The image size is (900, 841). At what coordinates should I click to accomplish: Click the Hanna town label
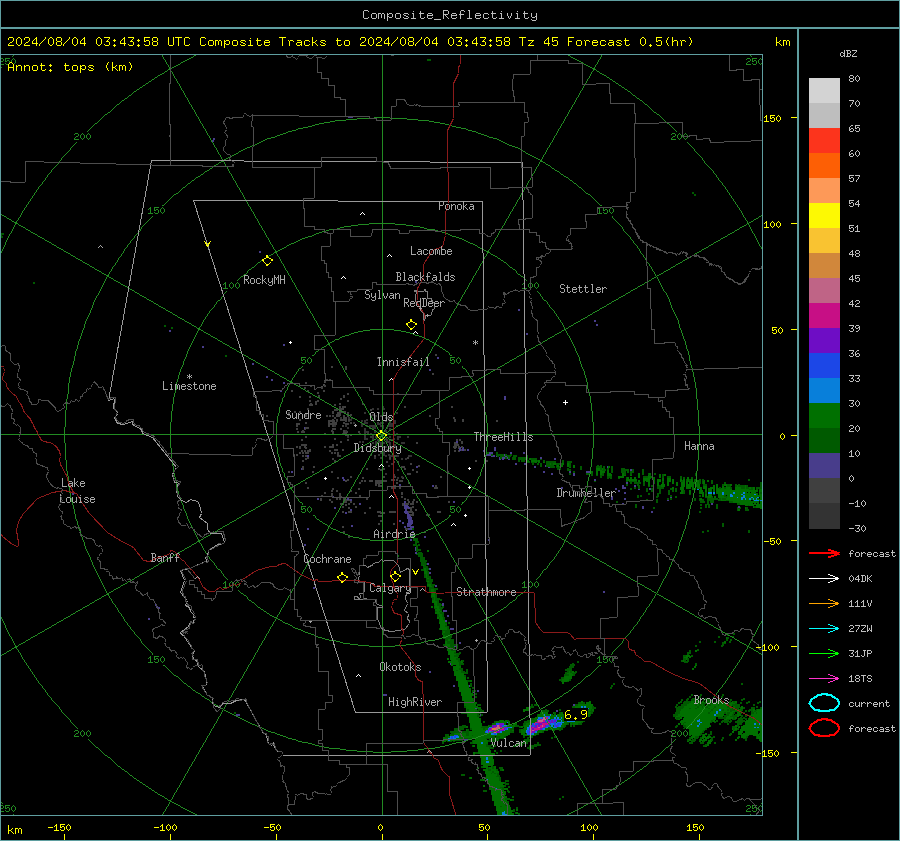699,446
